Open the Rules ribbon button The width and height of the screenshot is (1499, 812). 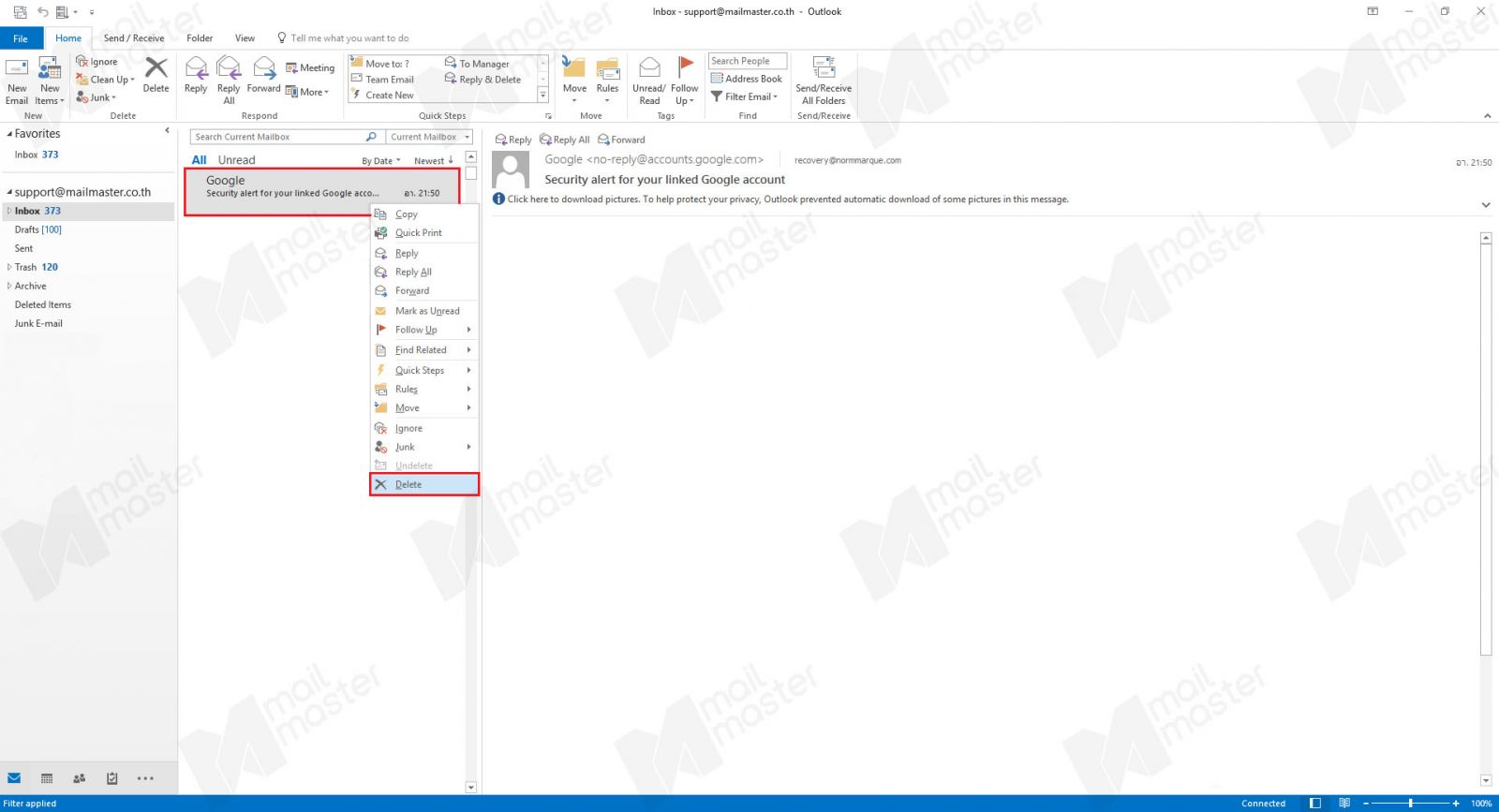click(608, 79)
